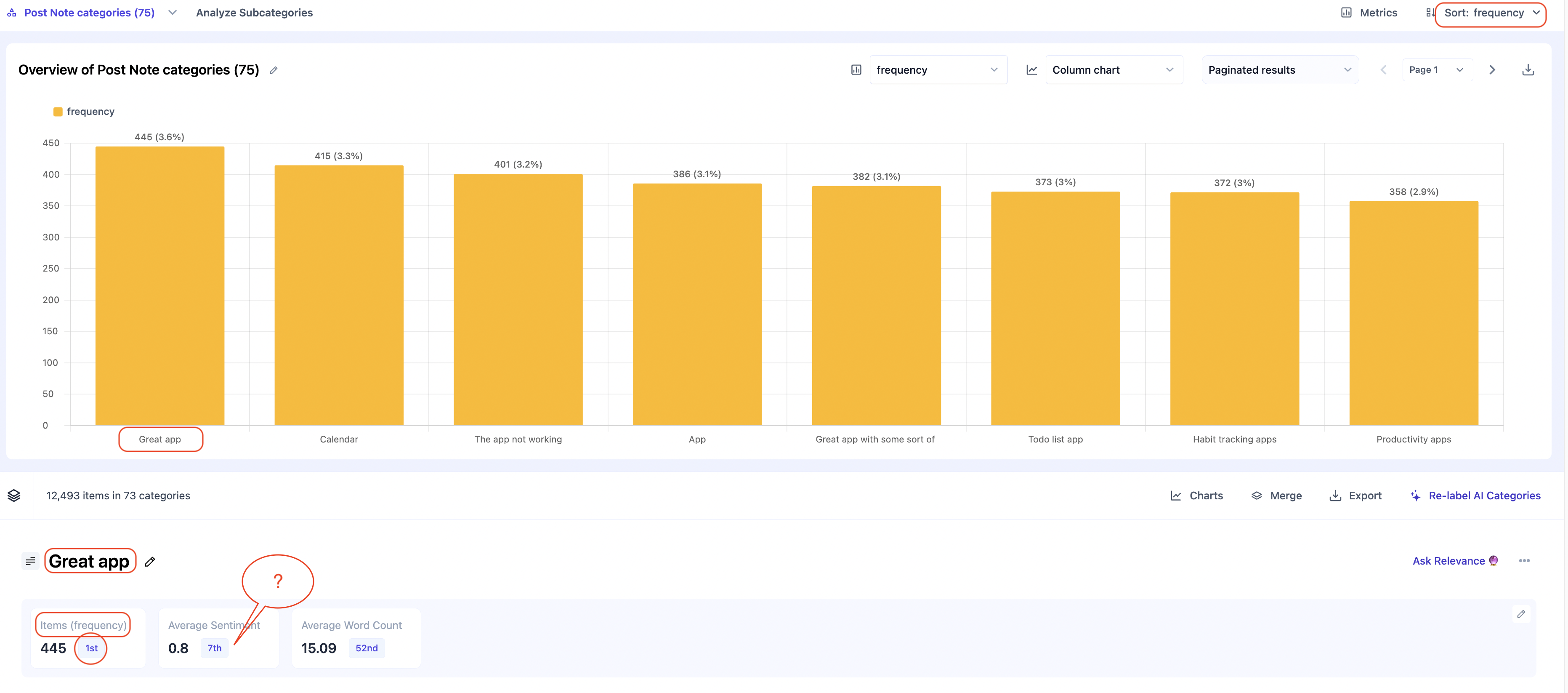The height and width of the screenshot is (693, 1568).
Task: Open the Column chart type dropdown
Action: click(1114, 70)
